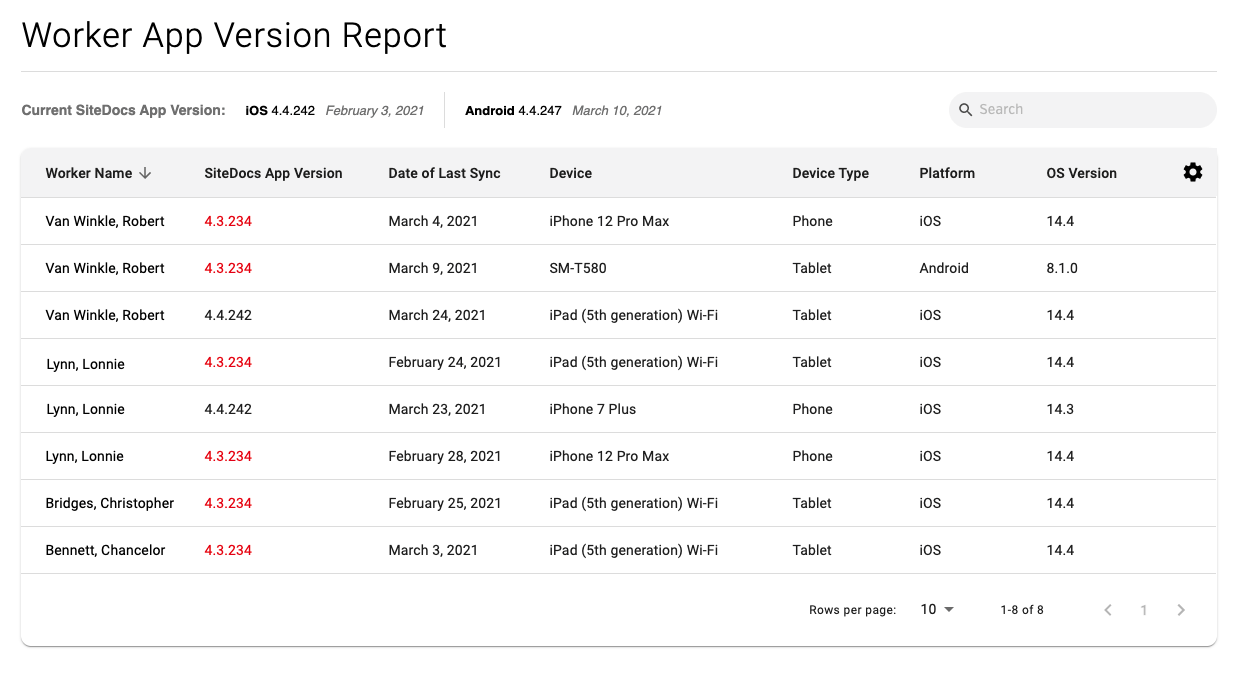This screenshot has height=675, width=1237.
Task: Click the iPhone 7 Plus device cell
Action: point(592,409)
